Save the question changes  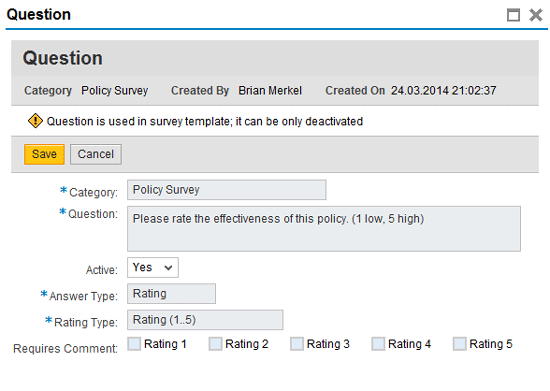44,154
